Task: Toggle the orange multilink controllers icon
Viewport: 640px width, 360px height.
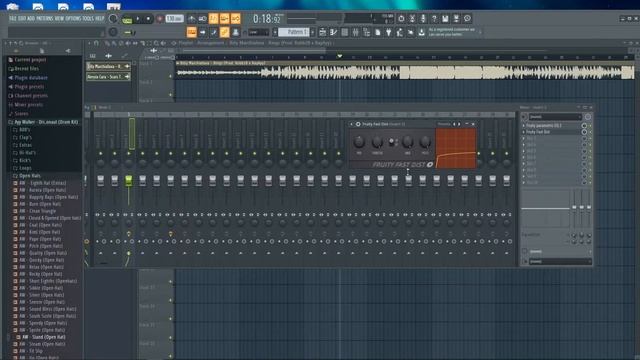Action: pos(224,32)
